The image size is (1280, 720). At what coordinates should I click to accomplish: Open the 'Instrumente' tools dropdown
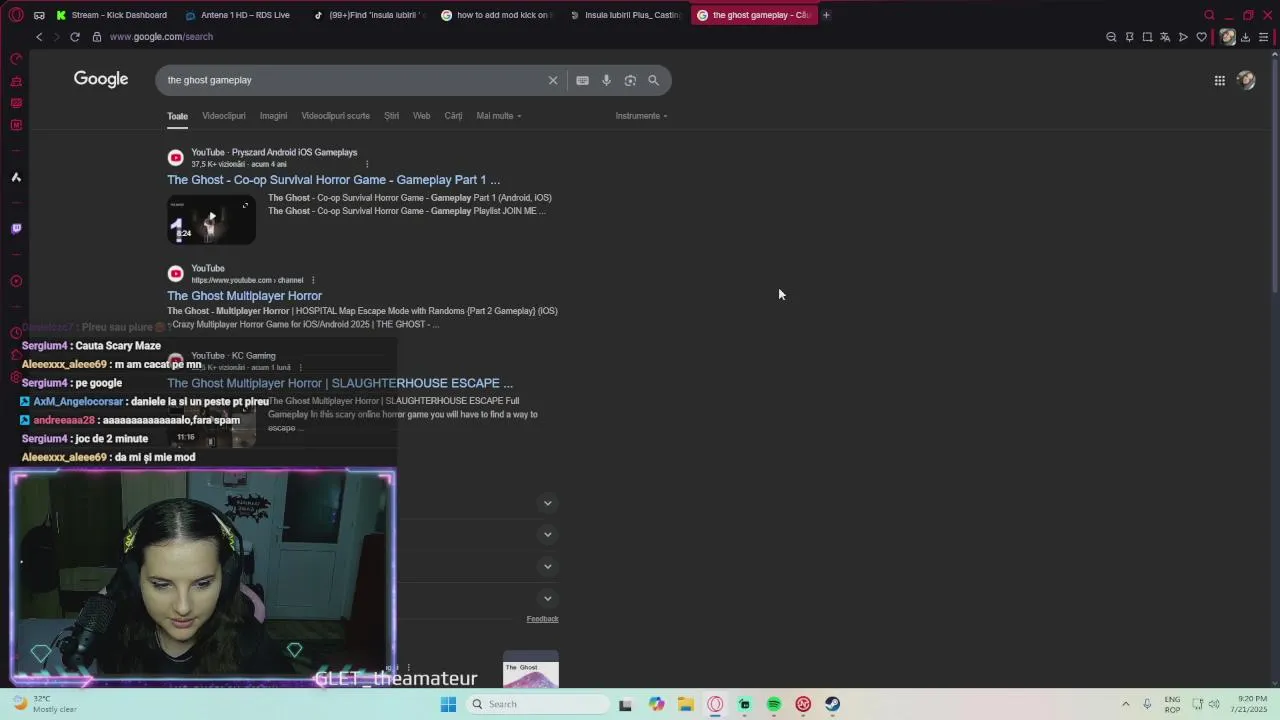click(641, 116)
